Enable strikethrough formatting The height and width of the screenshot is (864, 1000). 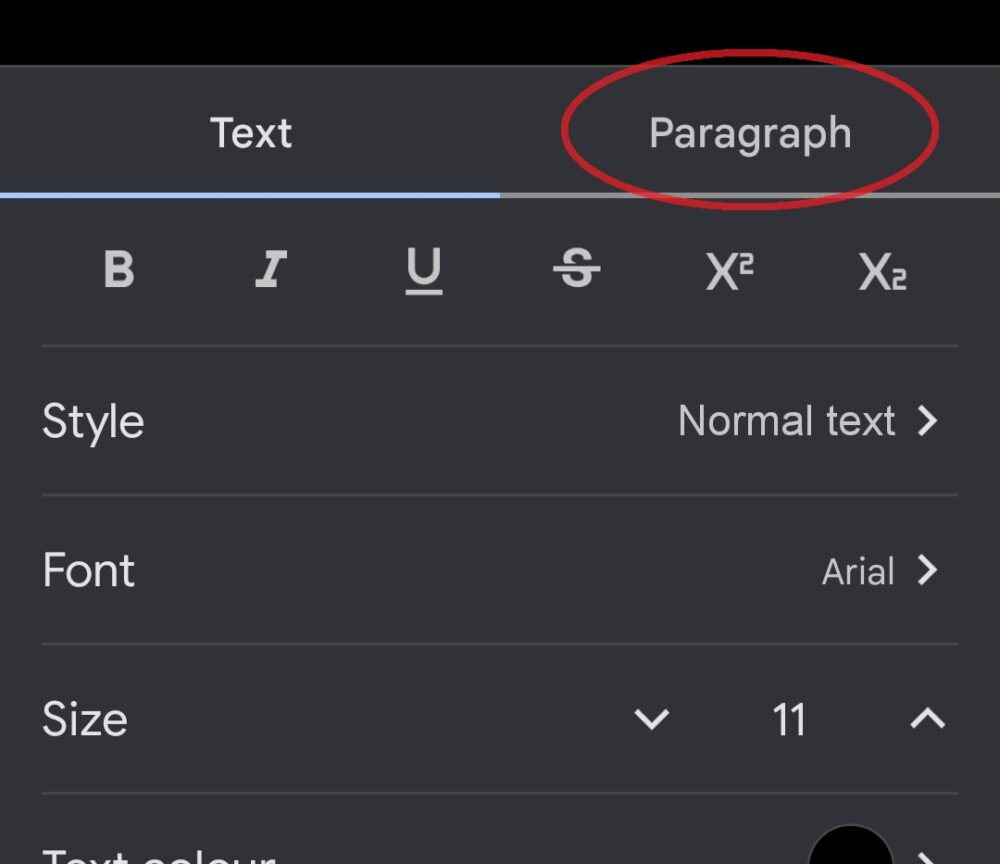coord(577,270)
